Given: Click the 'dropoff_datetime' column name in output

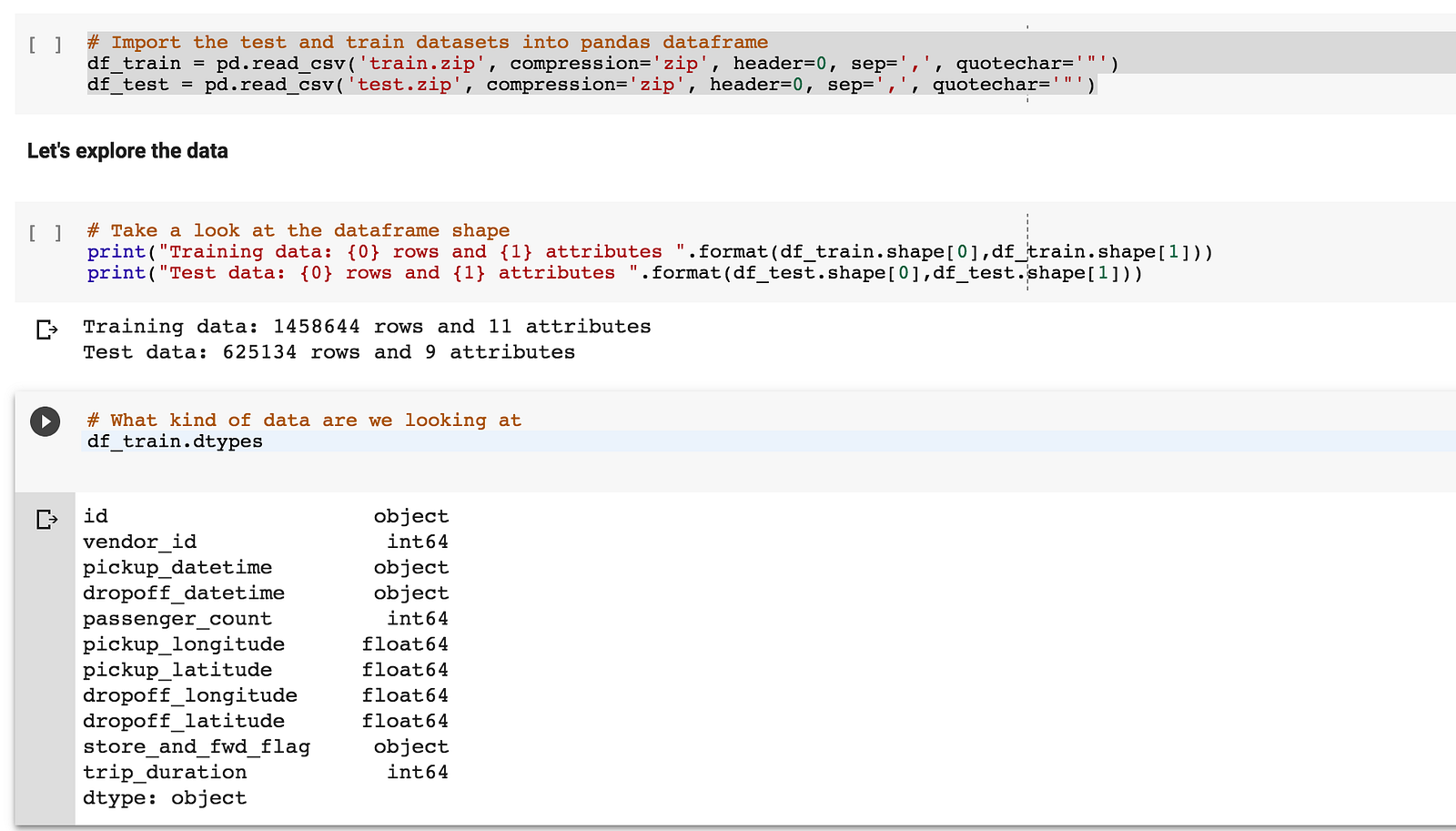Looking at the screenshot, I should (184, 593).
